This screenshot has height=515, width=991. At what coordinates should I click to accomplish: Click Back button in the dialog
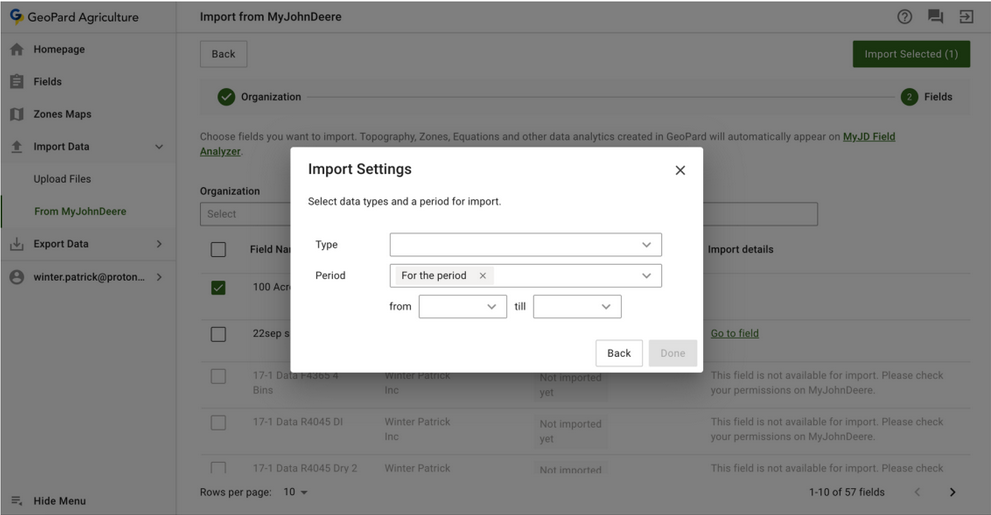[619, 353]
